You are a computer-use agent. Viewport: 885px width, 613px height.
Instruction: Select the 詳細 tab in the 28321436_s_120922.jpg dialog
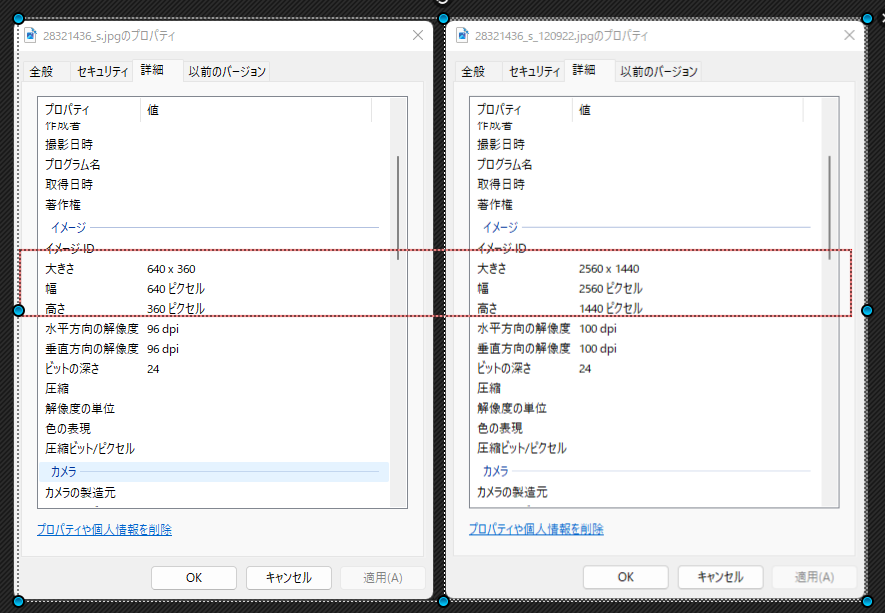point(584,71)
